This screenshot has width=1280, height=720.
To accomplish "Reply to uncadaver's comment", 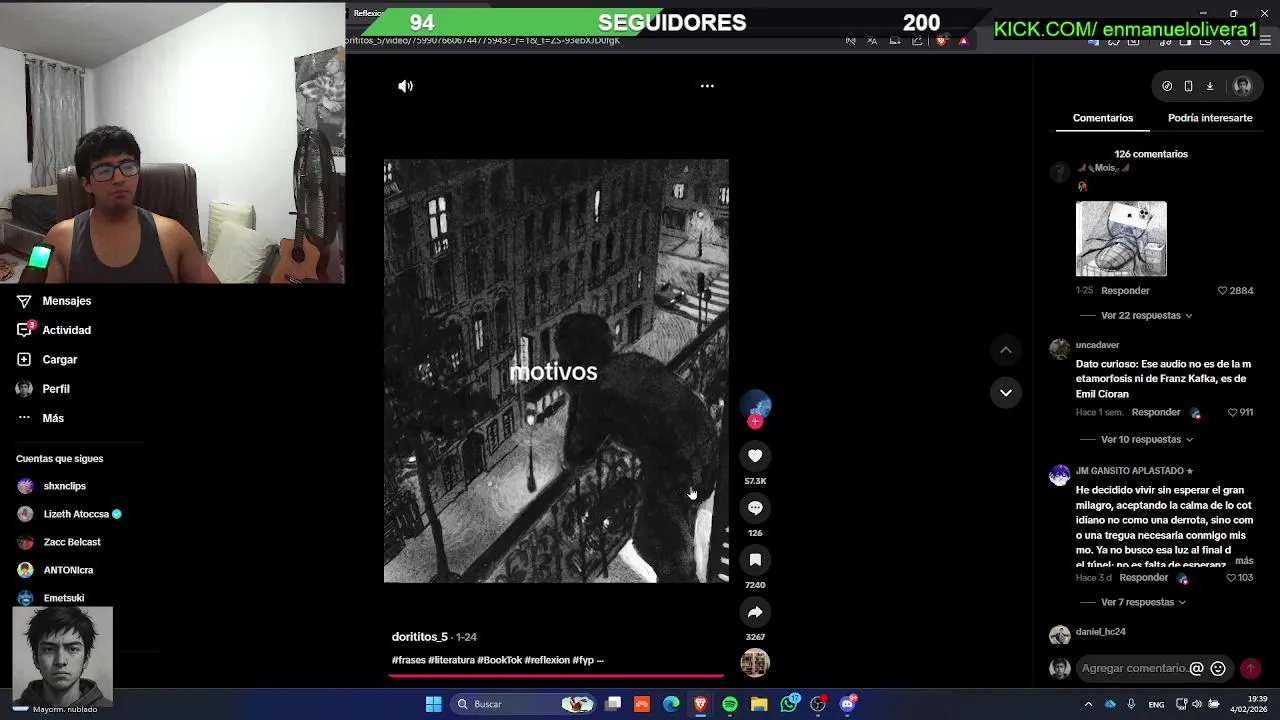I will pos(1156,412).
